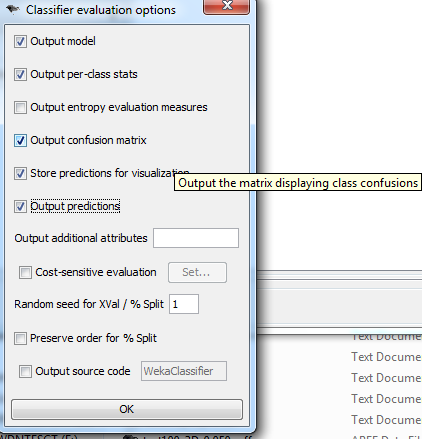Viewport: 422px width, 439px height.
Task: Enable Output entropy evaluation measures
Action: [20, 107]
